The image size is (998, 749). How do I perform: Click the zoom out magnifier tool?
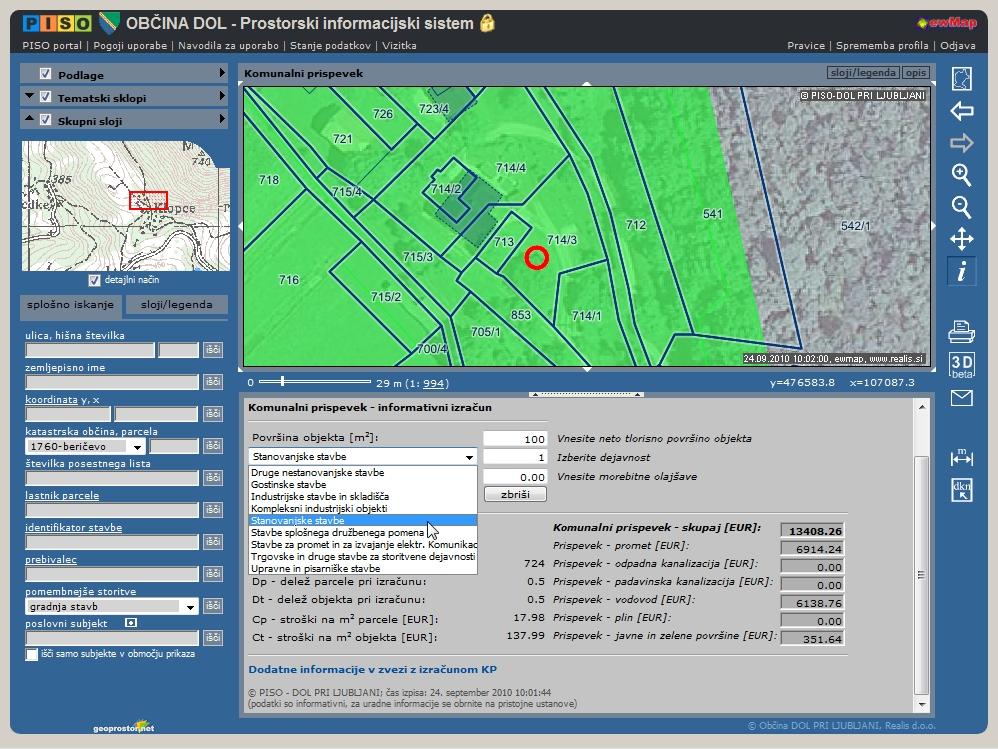pos(961,207)
